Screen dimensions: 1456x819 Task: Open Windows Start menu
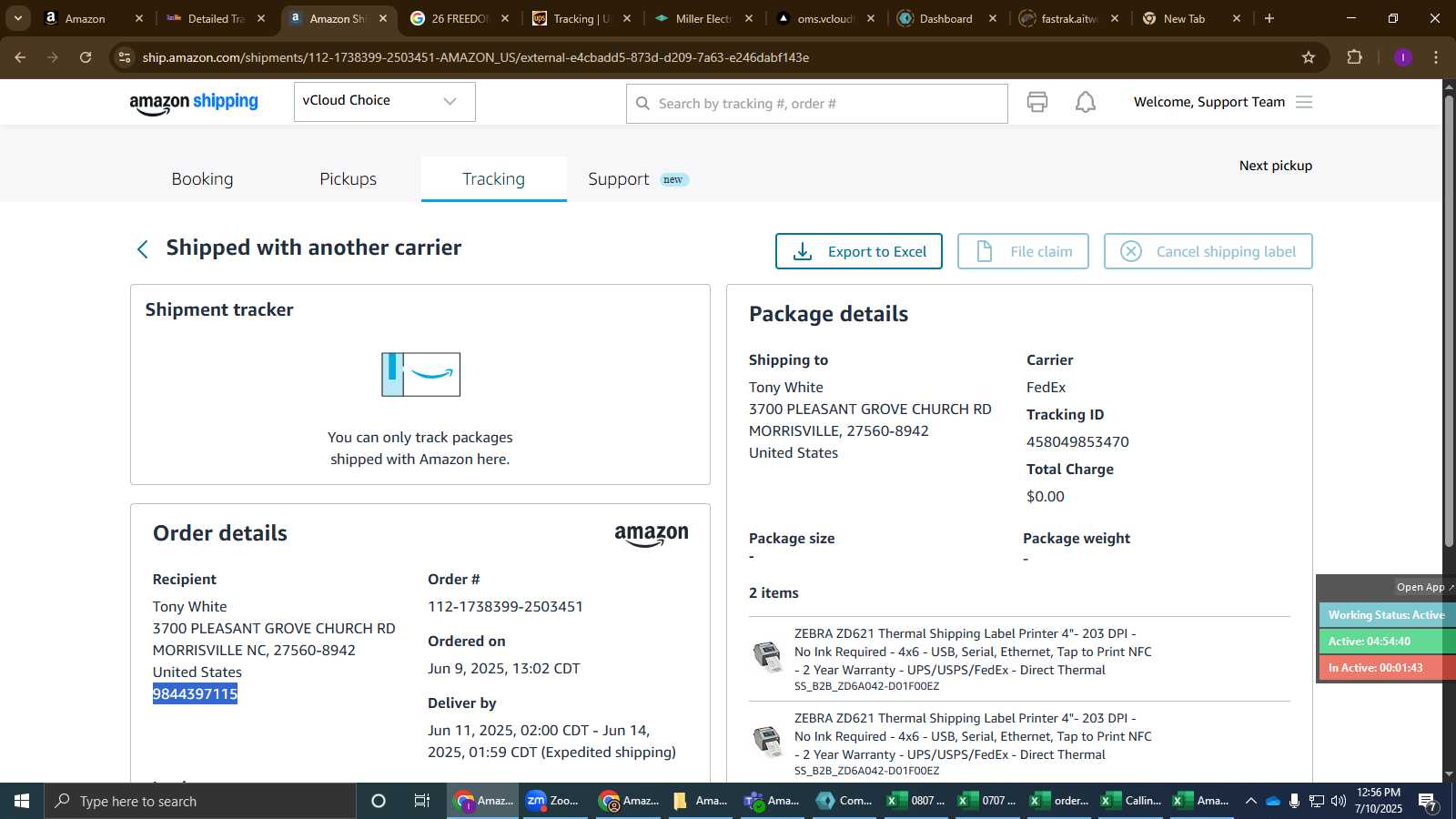[x=22, y=801]
